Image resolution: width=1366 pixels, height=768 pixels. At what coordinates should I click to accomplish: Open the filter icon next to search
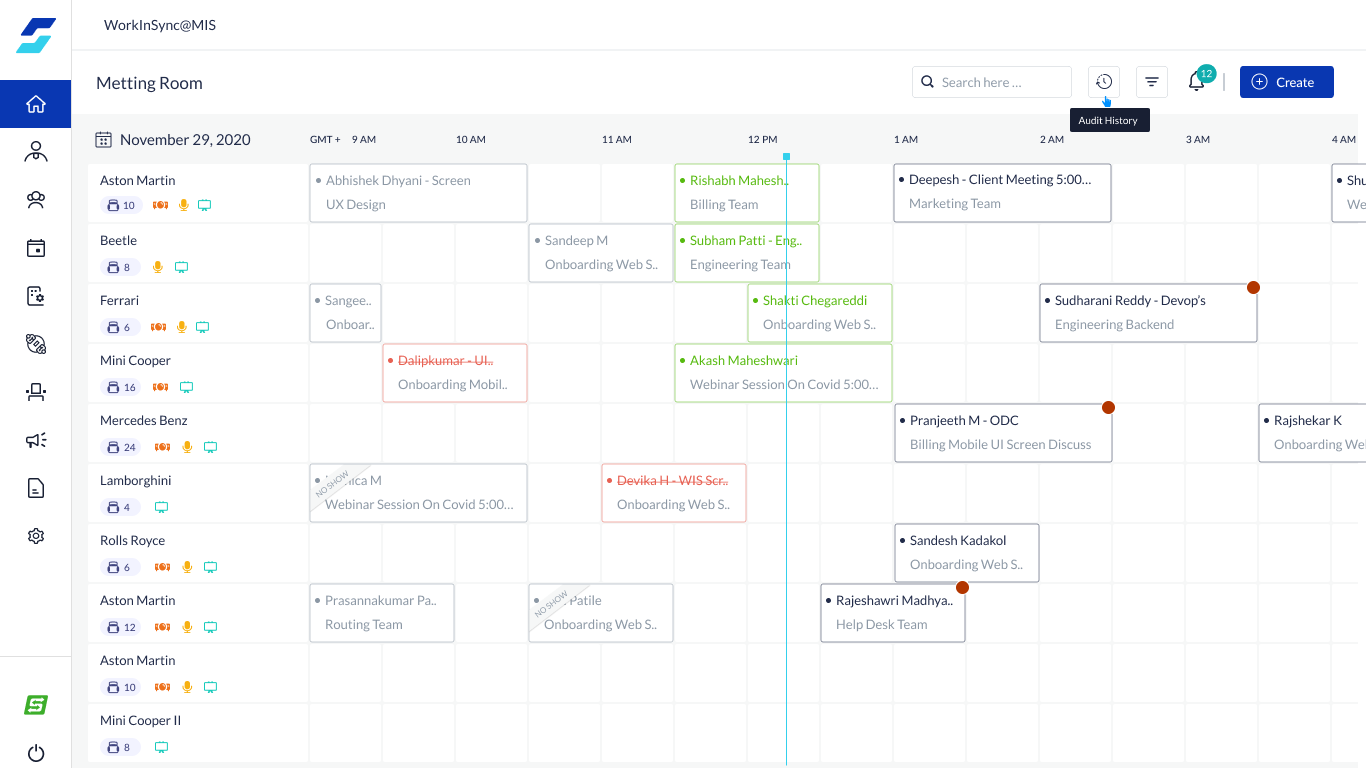pyautogui.click(x=1152, y=82)
